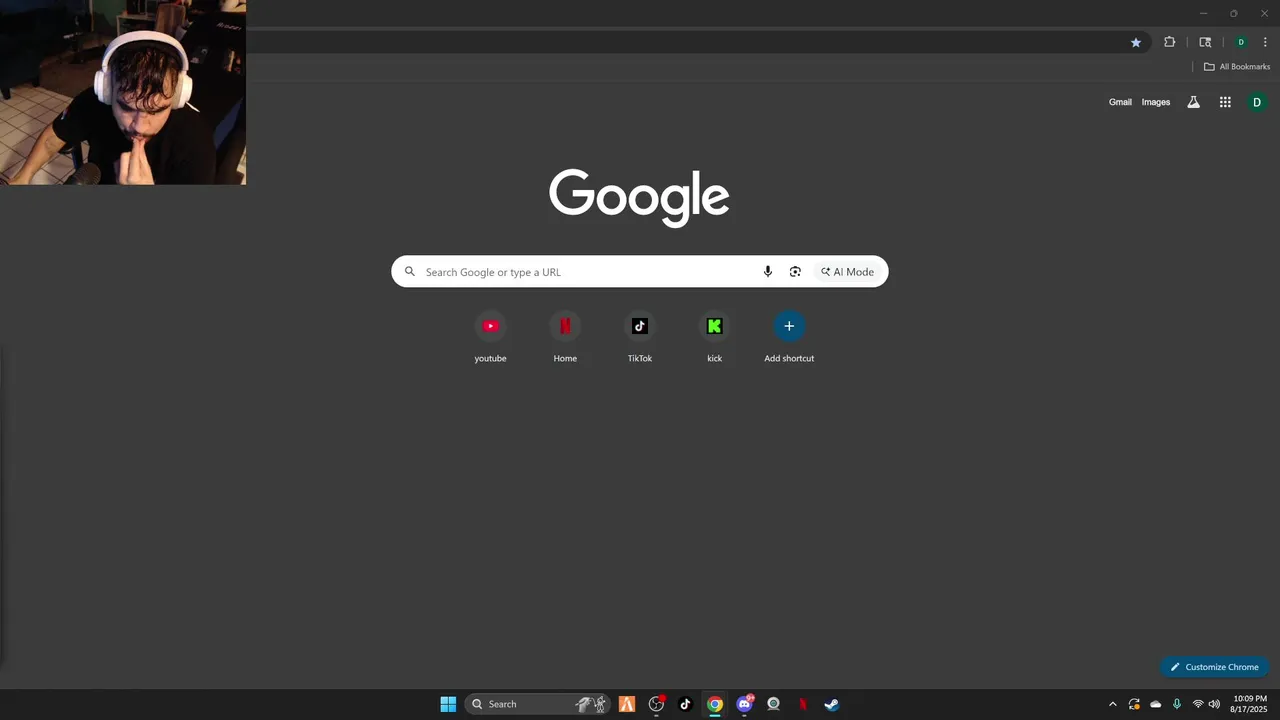
Task: Open Customize Chrome
Action: [1215, 667]
